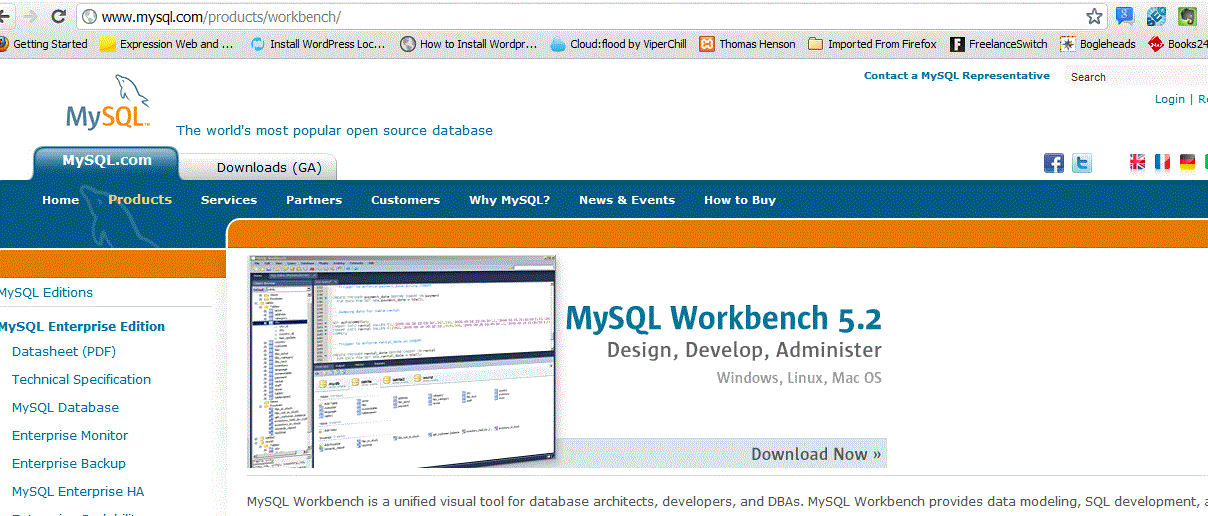Open How to Install Wordpr... bookmark

coord(469,44)
